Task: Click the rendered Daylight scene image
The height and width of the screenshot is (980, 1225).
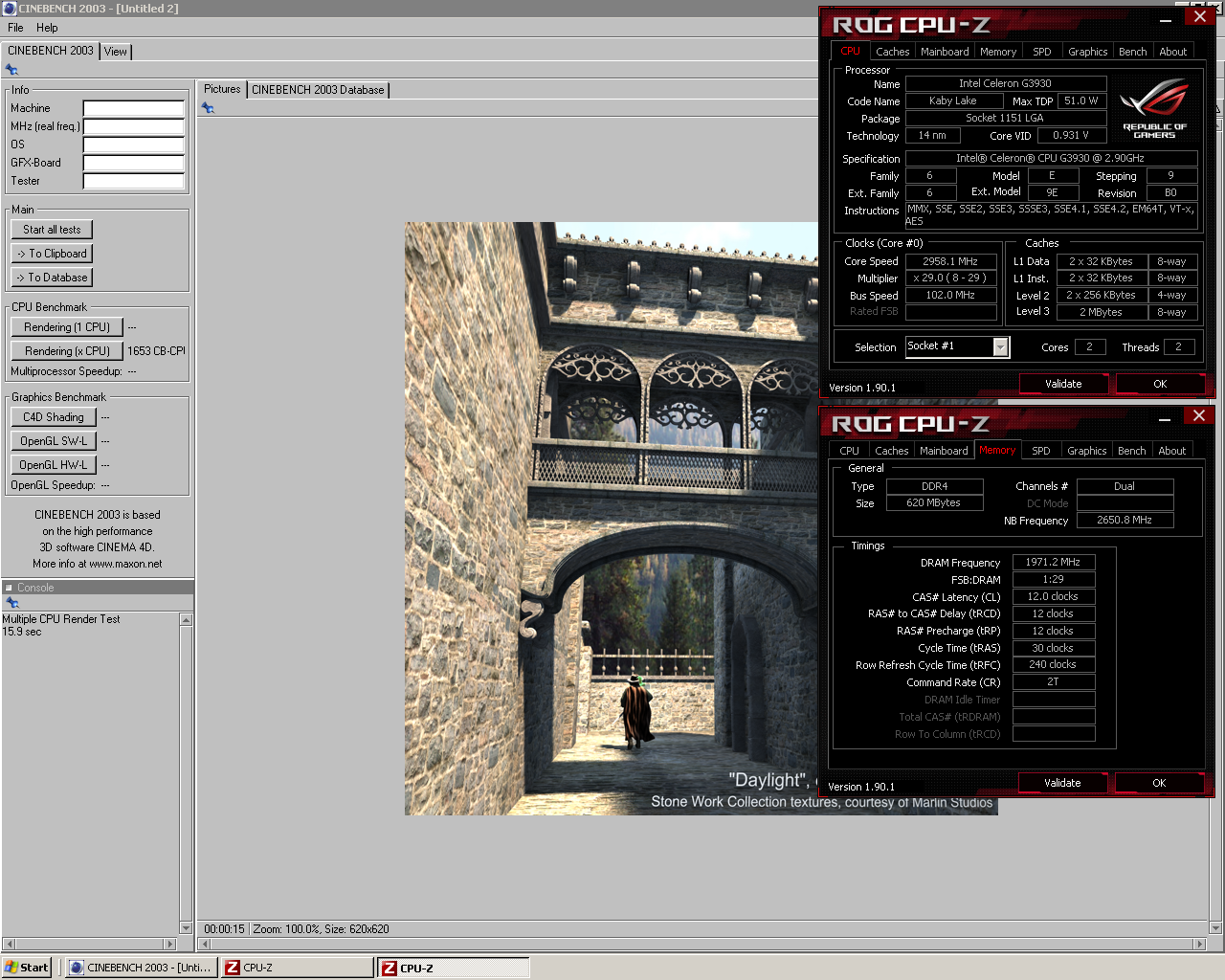Action: [x=701, y=519]
